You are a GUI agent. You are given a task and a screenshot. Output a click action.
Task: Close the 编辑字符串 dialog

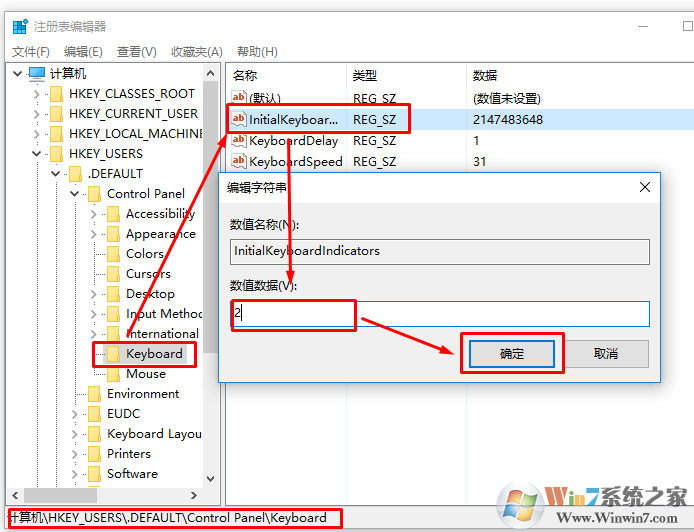point(645,187)
